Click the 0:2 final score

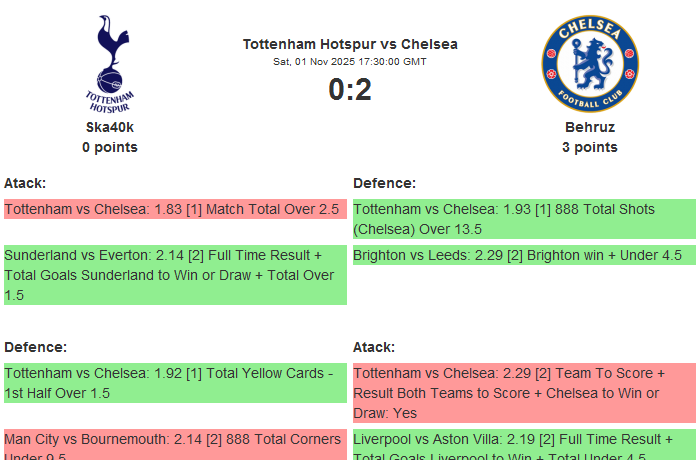350,90
